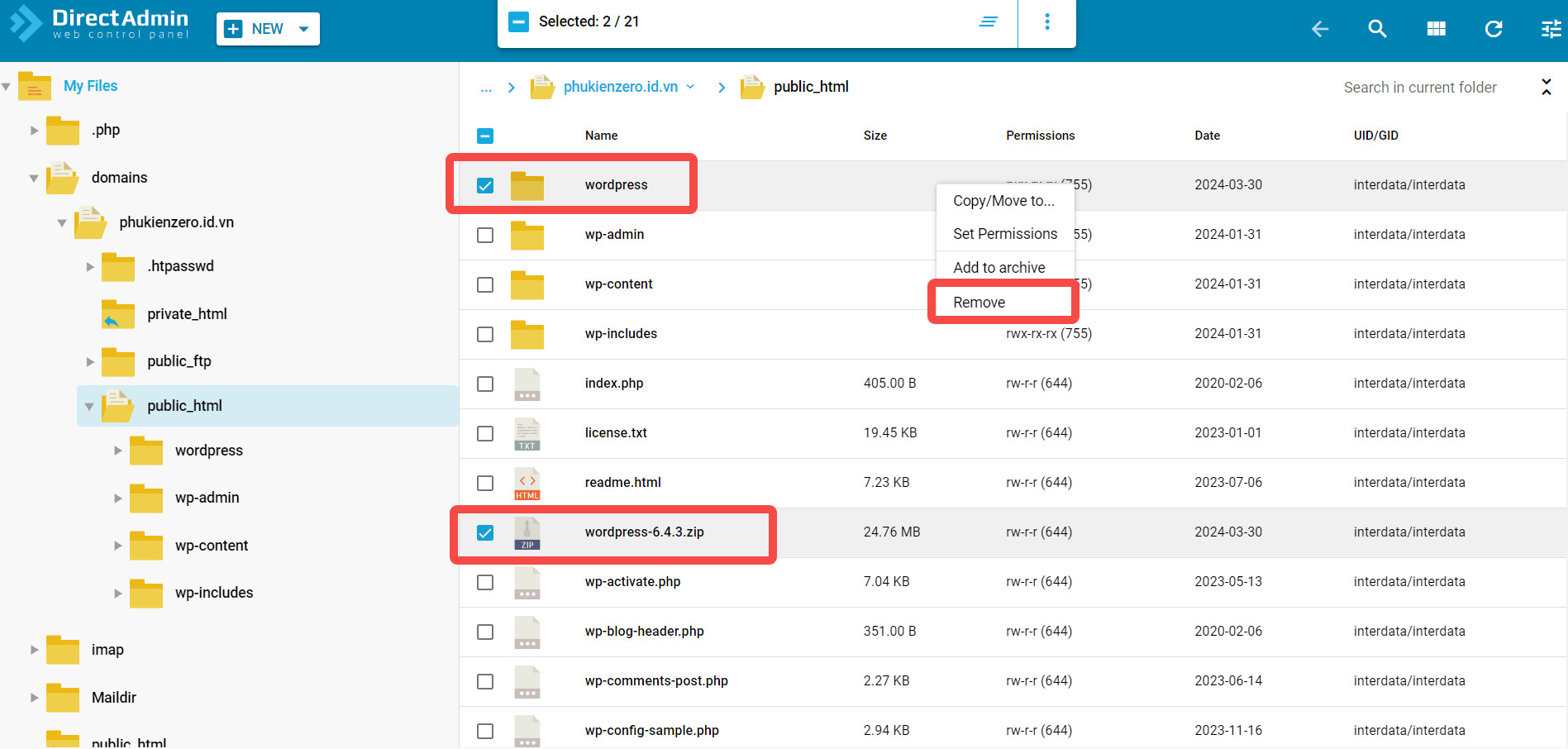
Task: Expand the .php folder in tree
Action: pyautogui.click(x=34, y=131)
